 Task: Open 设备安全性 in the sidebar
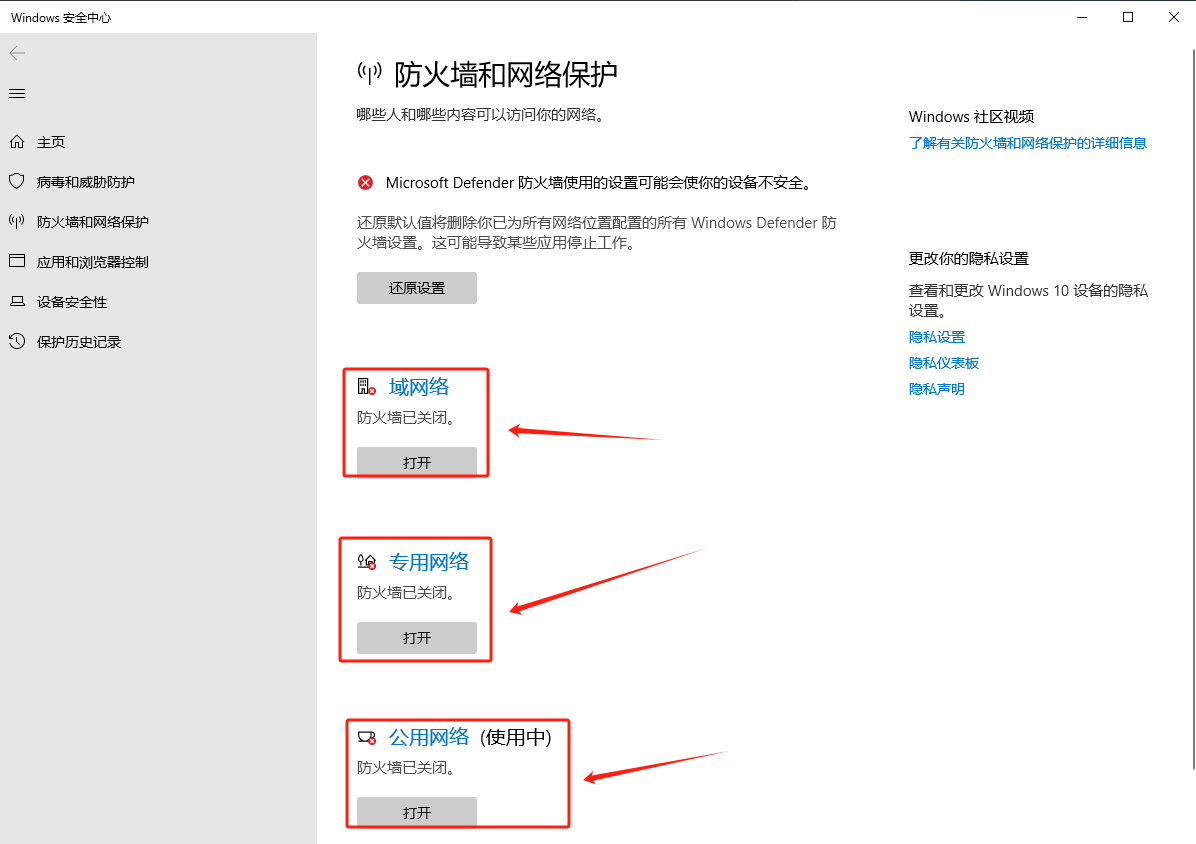[x=72, y=302]
